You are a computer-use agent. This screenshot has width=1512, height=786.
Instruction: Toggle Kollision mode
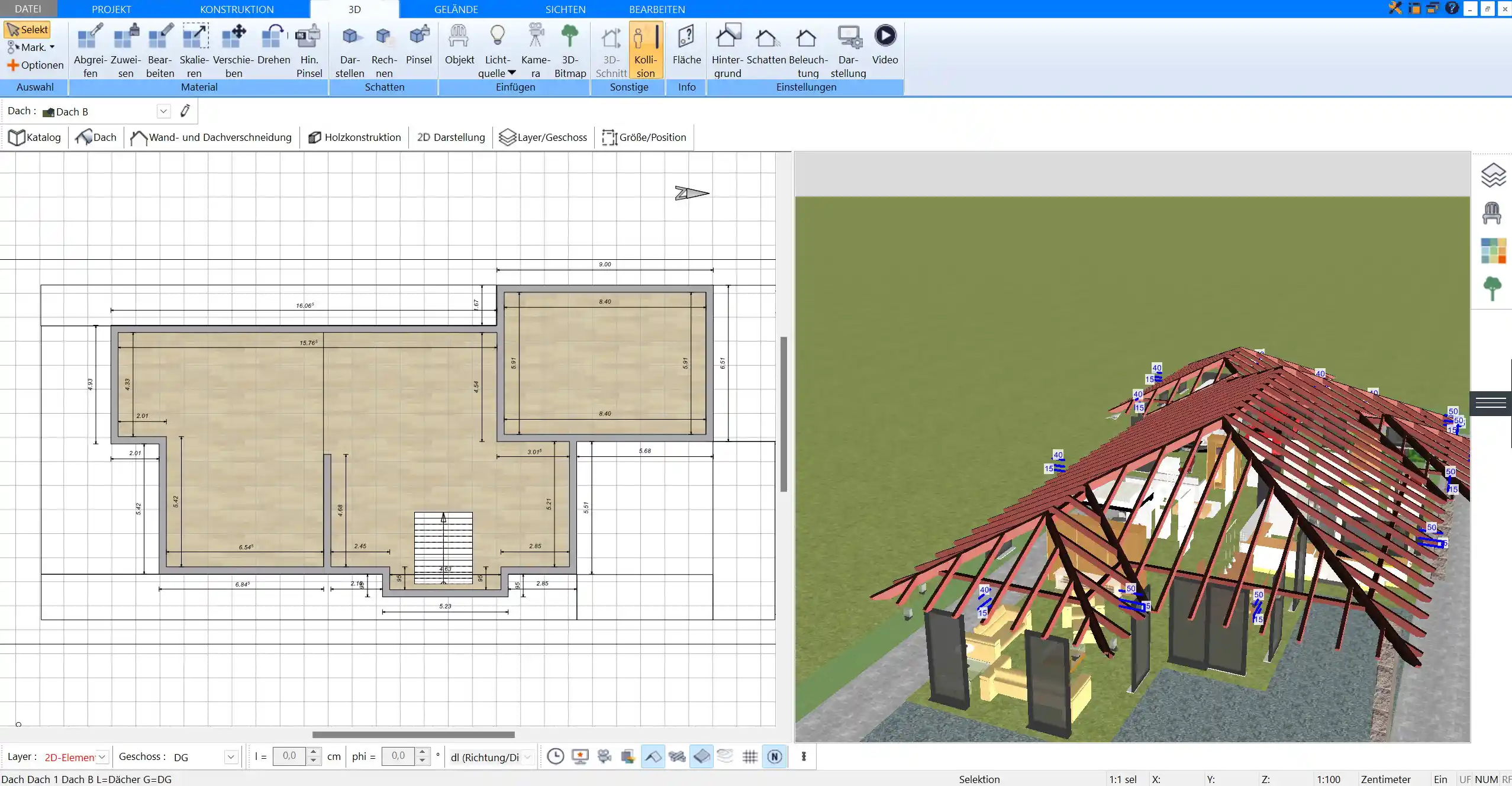[x=645, y=50]
